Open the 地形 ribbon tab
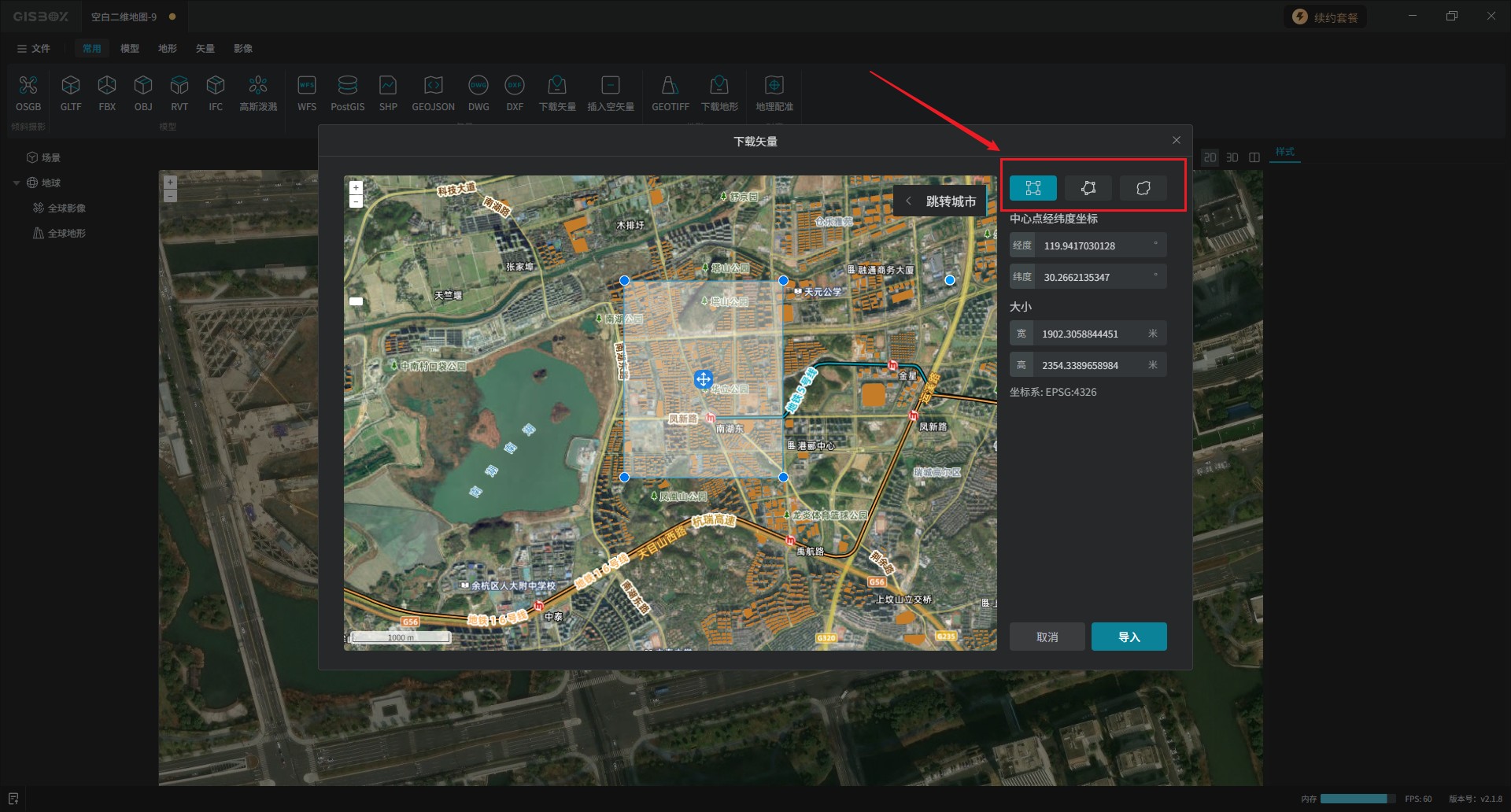1511x812 pixels. tap(167, 49)
